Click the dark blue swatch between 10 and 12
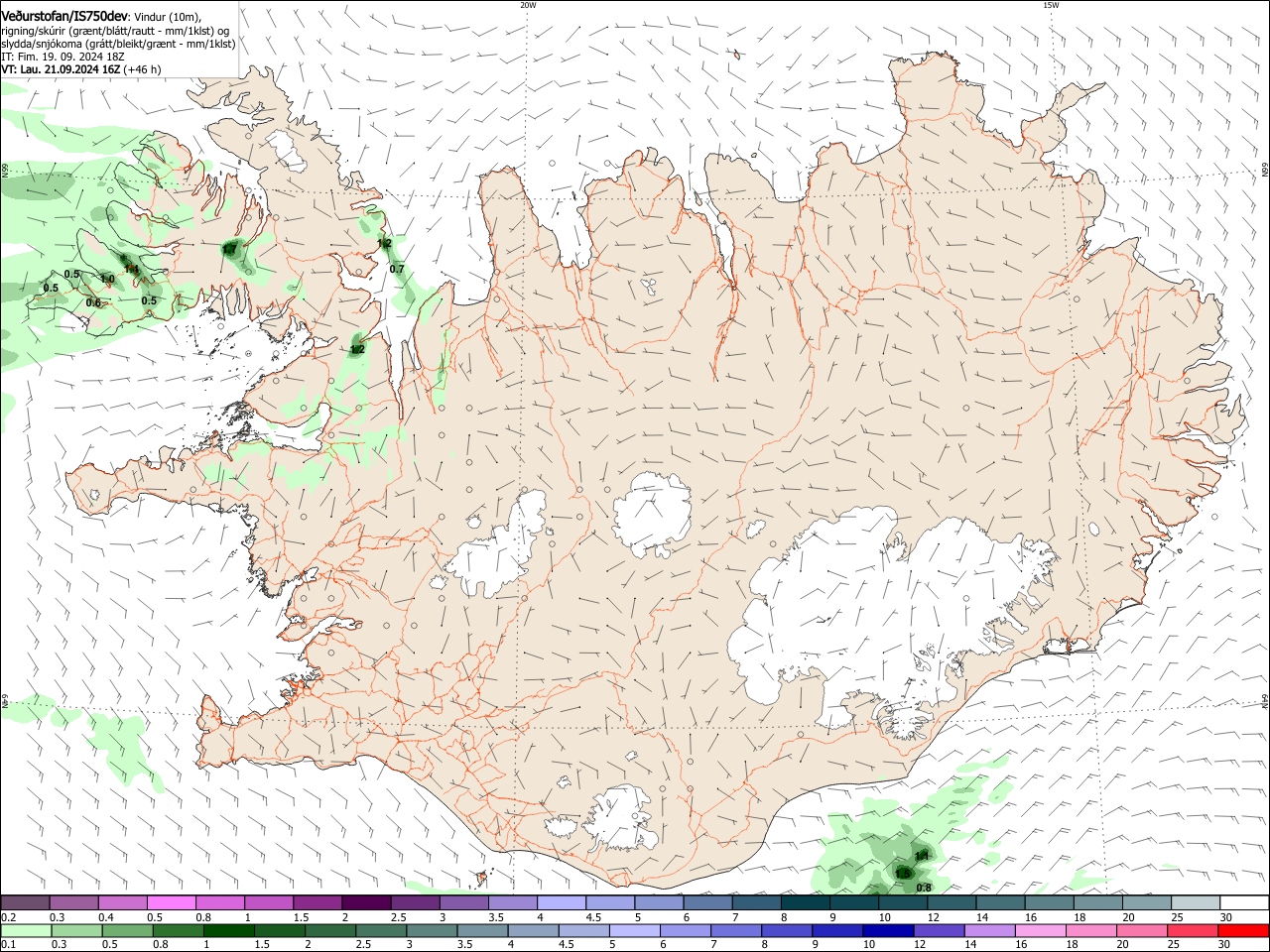This screenshot has width=1270, height=952. [888, 930]
